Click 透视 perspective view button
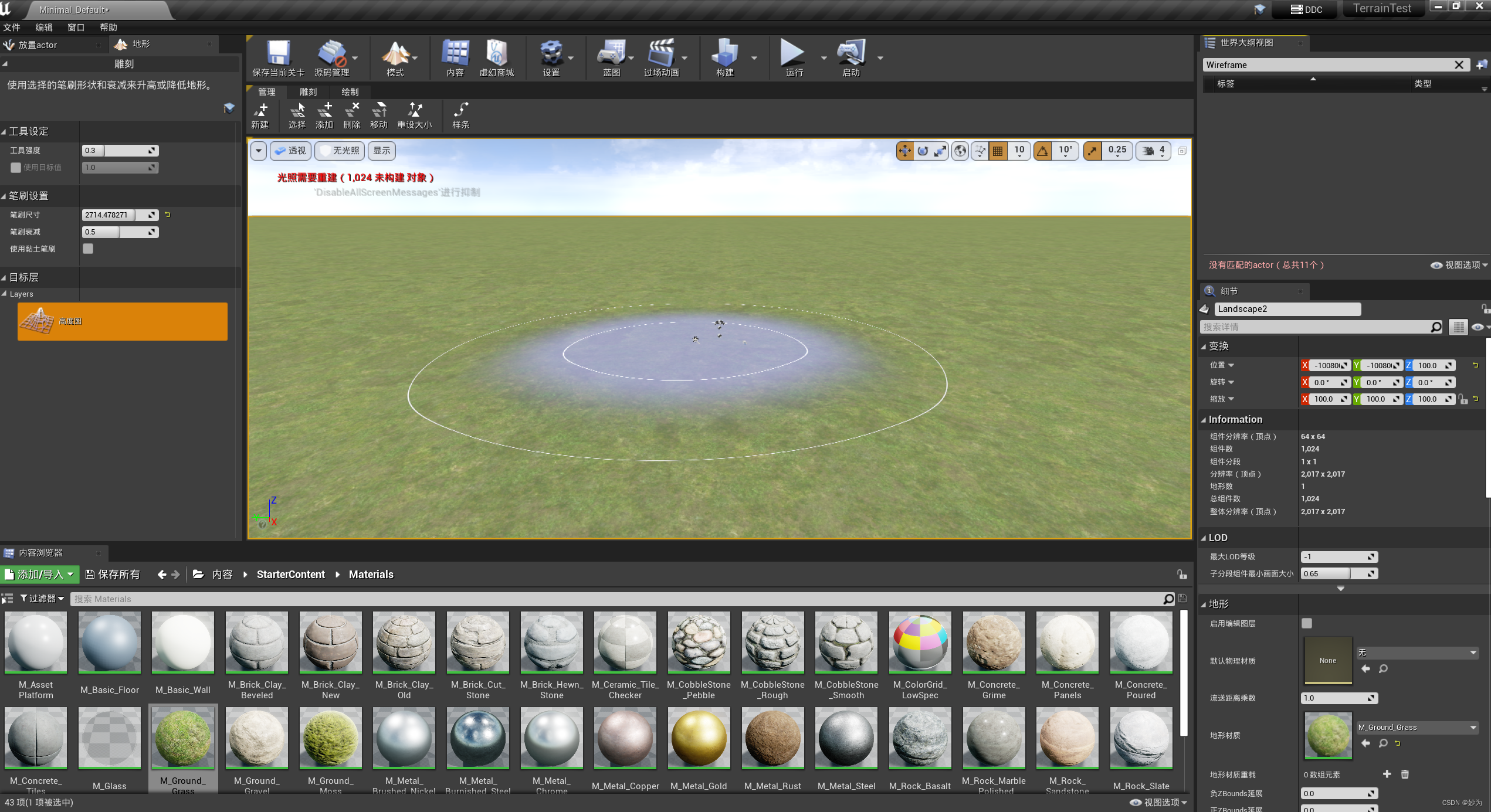This screenshot has height=812, width=1491. tap(291, 151)
